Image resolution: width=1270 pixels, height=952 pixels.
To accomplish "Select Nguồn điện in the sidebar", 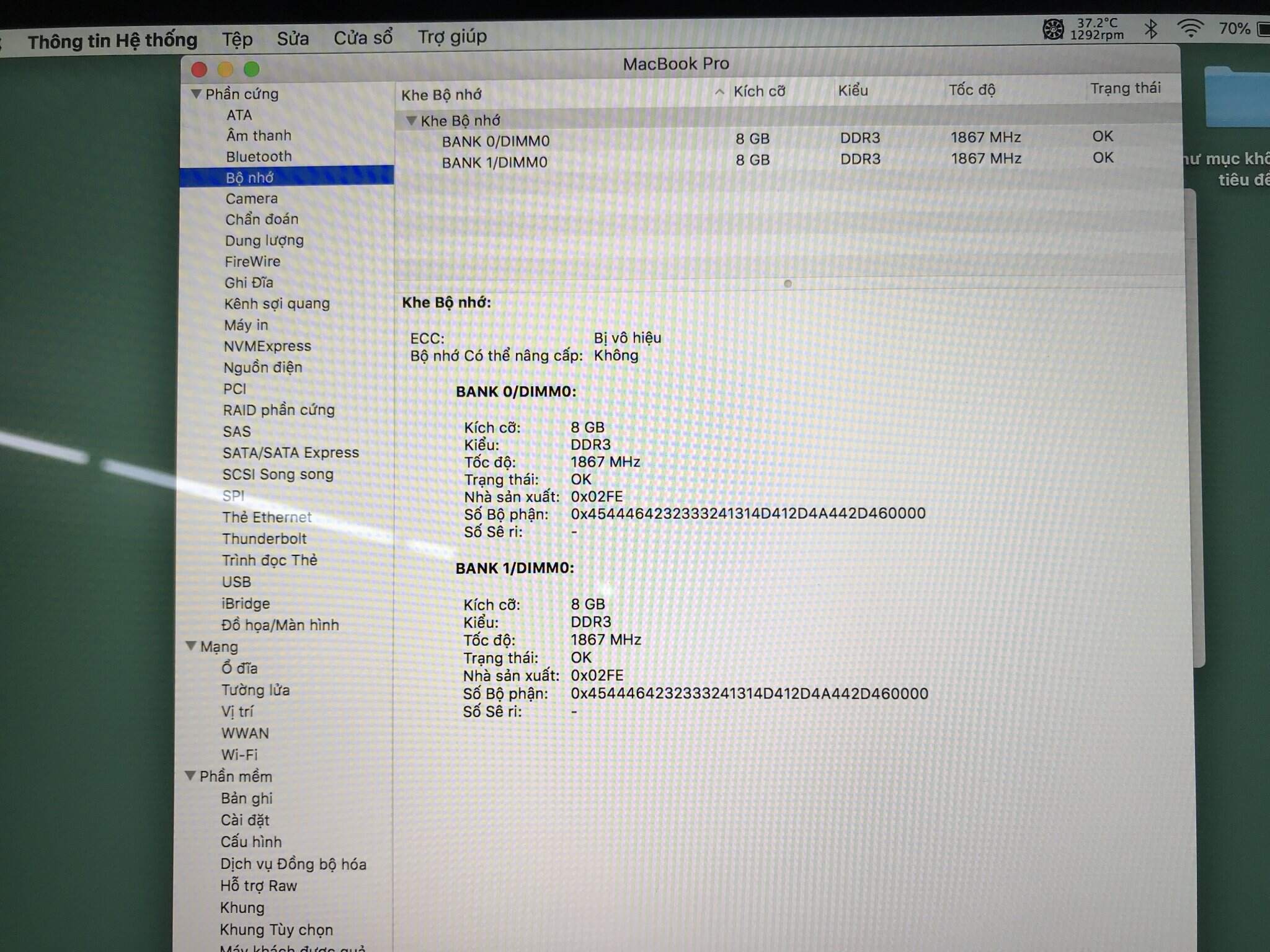I will (x=262, y=368).
